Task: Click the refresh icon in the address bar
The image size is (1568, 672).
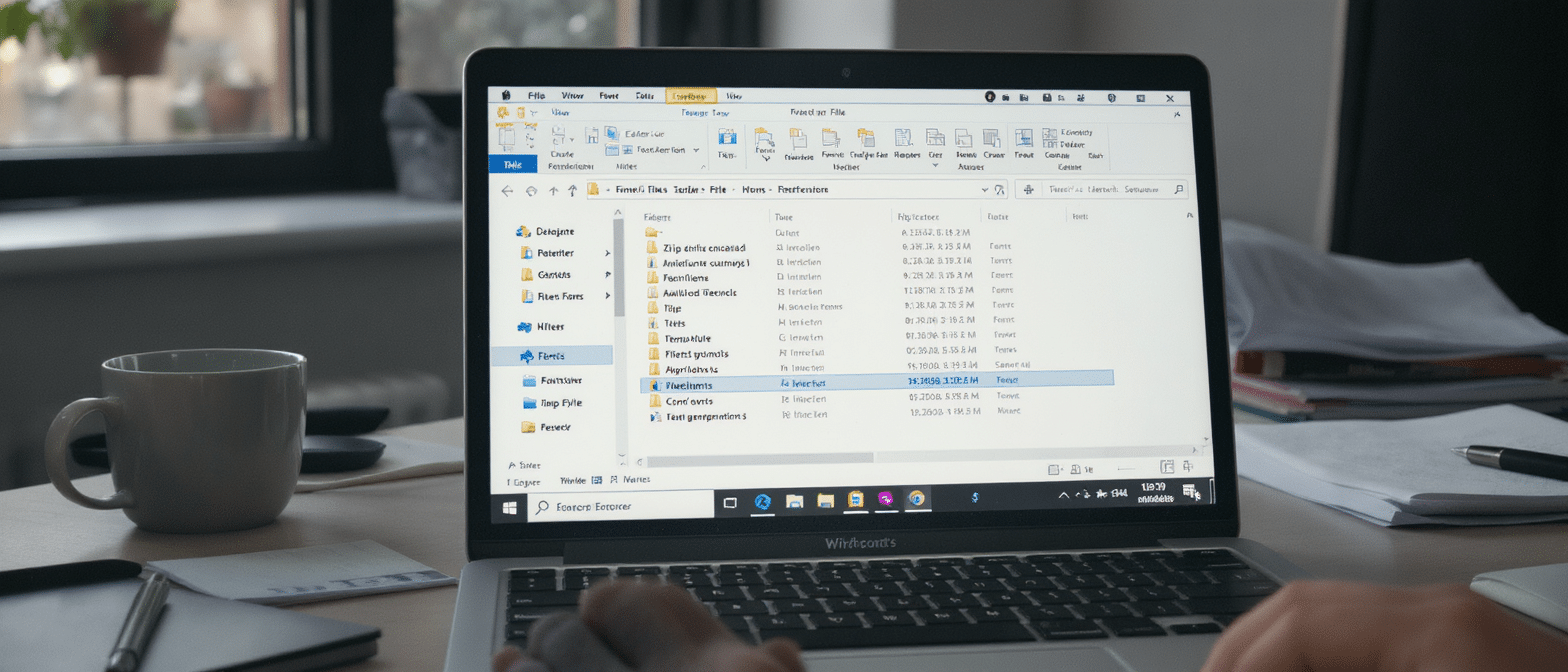Action: (999, 189)
